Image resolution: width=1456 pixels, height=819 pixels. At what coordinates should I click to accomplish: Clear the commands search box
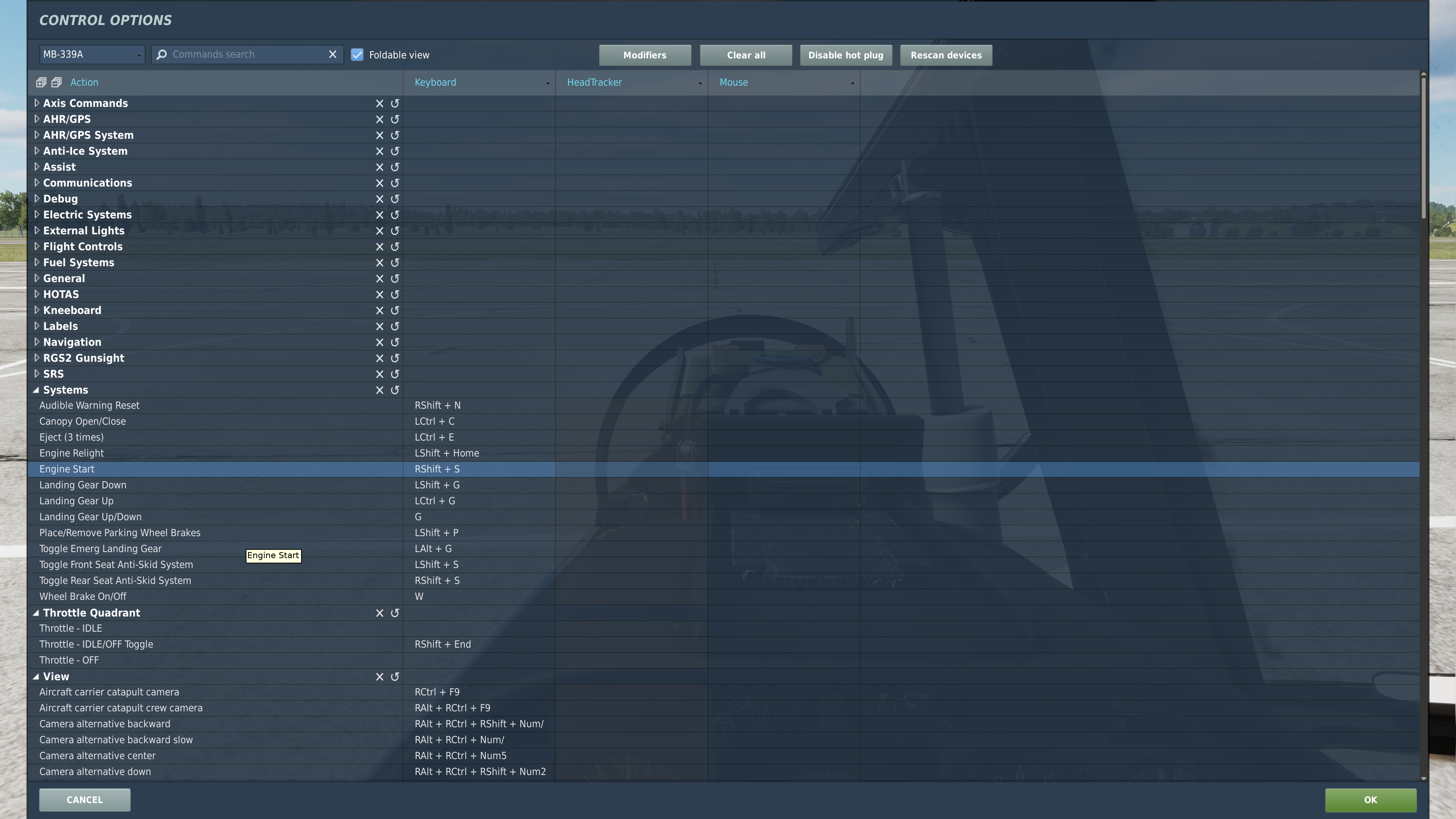pyautogui.click(x=333, y=54)
